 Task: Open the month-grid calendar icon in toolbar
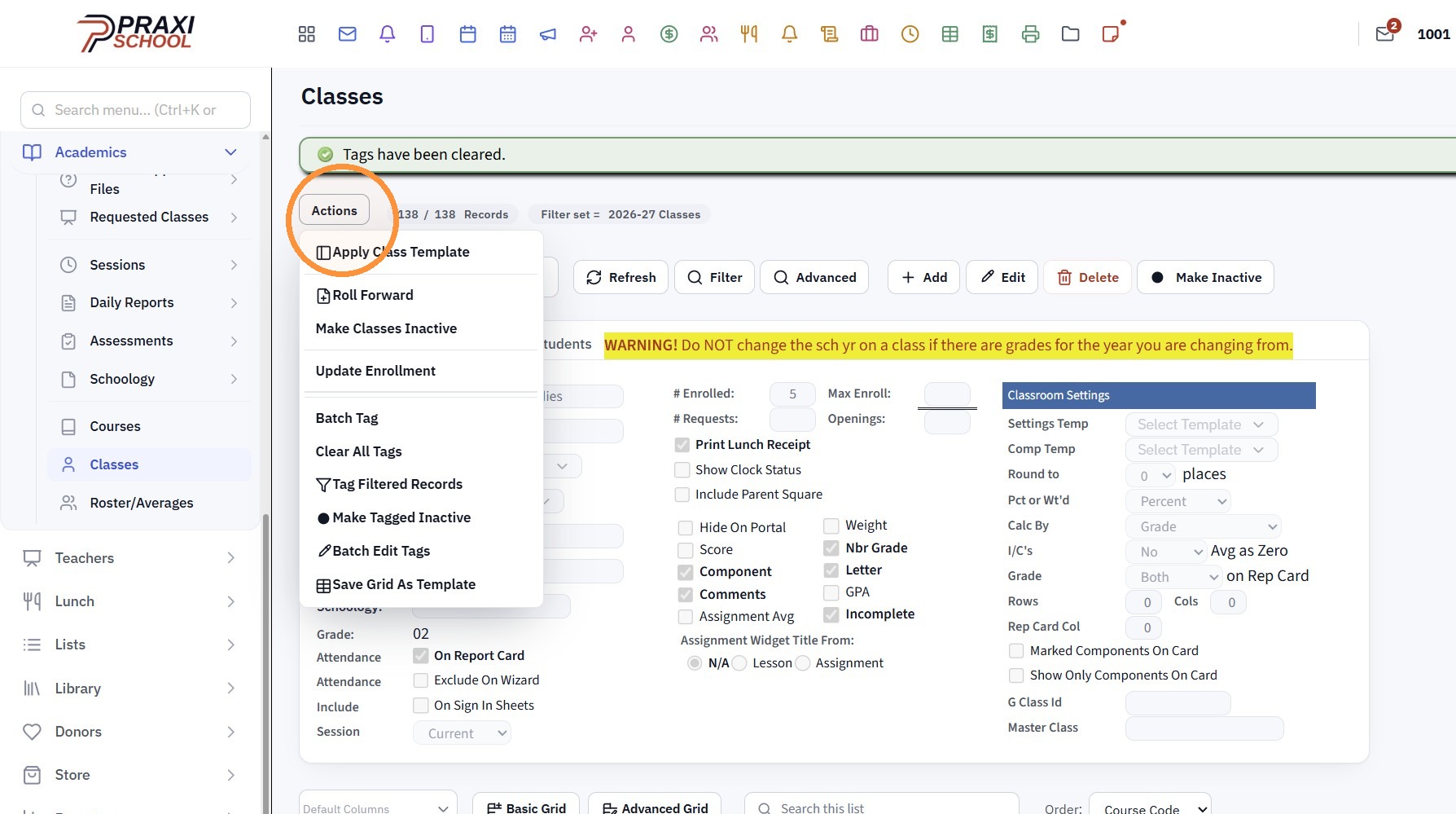click(x=508, y=34)
